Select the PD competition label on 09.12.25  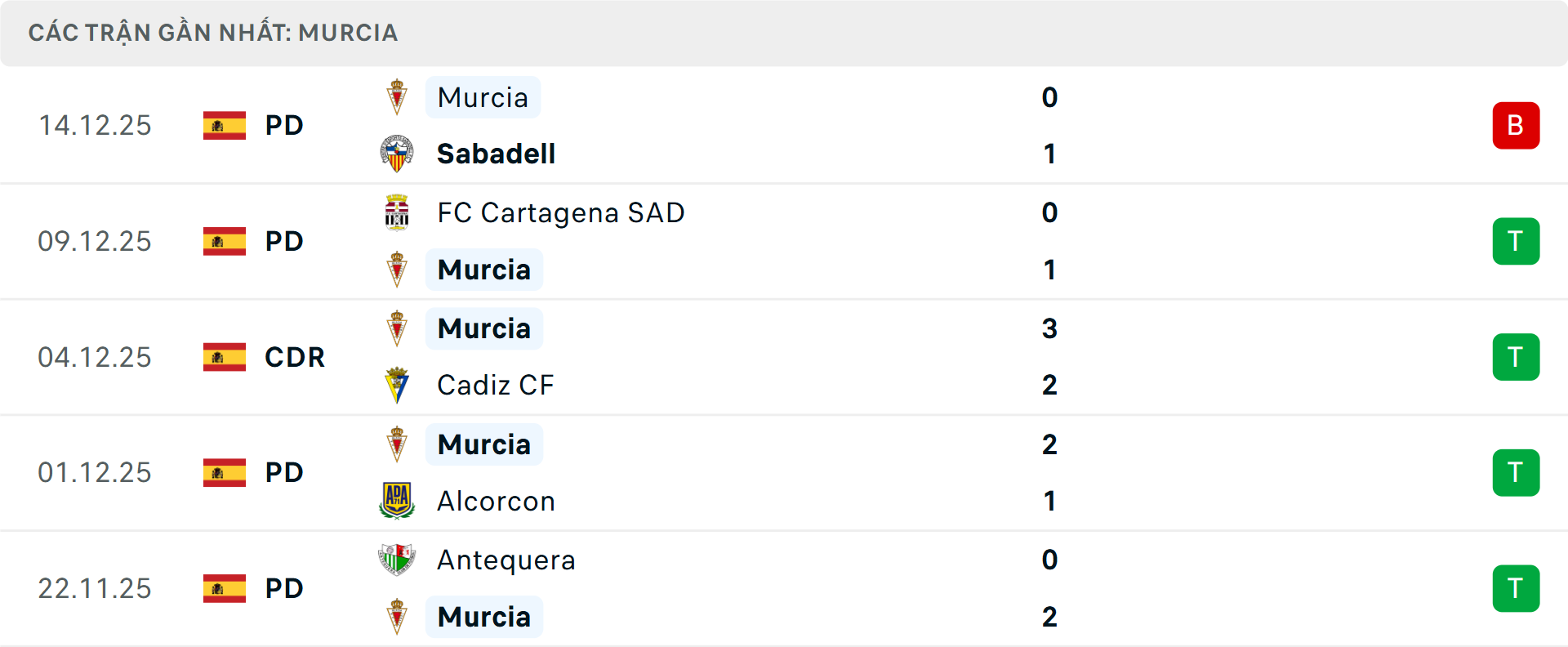(283, 241)
